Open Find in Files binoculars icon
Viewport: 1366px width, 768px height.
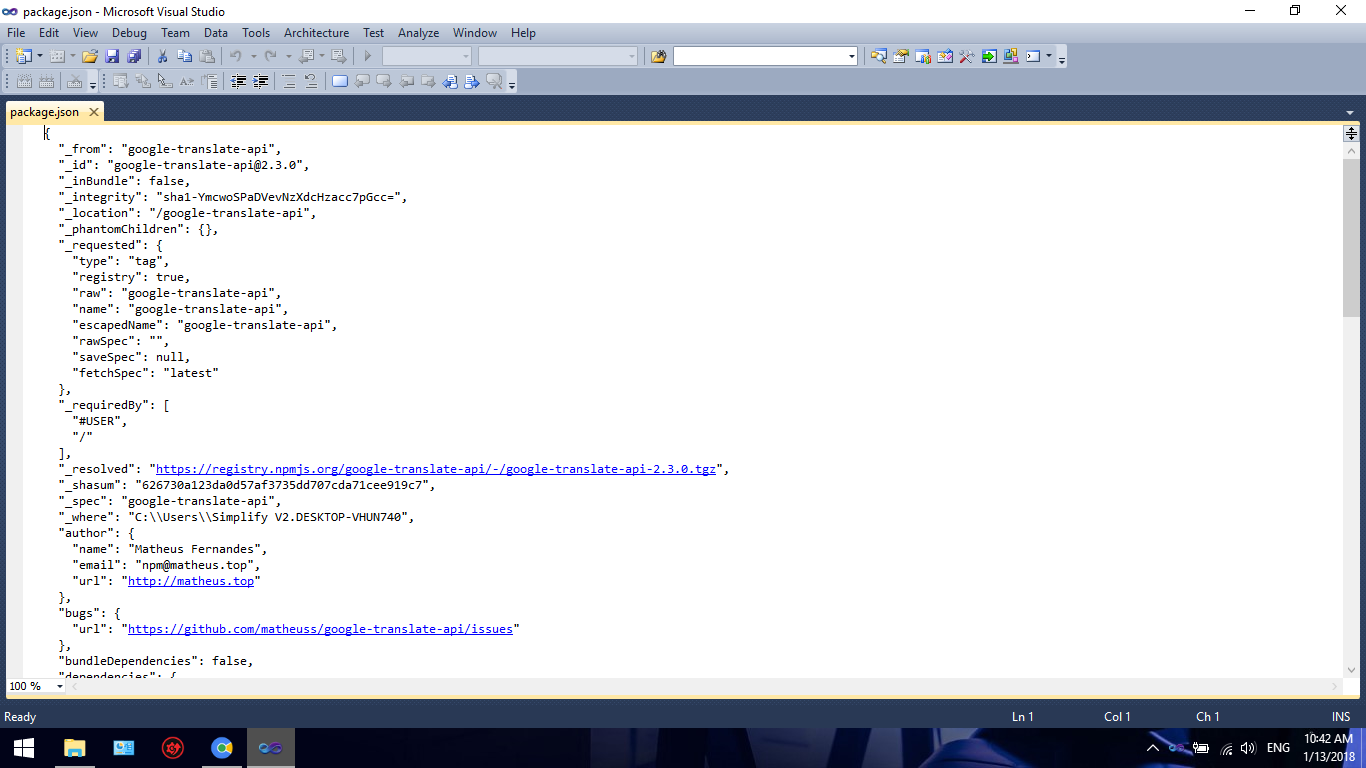point(658,56)
